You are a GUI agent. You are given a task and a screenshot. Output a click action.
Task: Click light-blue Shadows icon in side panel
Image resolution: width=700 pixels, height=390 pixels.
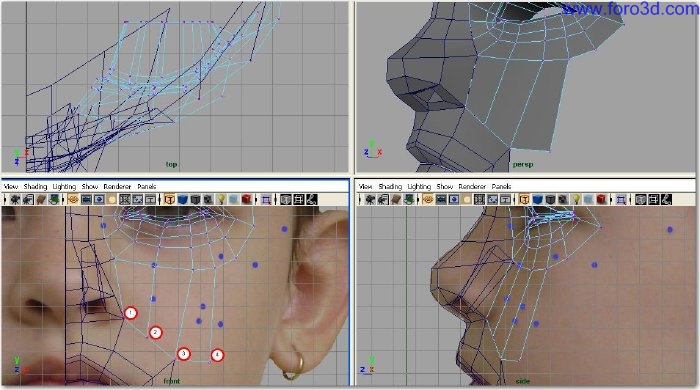(588, 199)
